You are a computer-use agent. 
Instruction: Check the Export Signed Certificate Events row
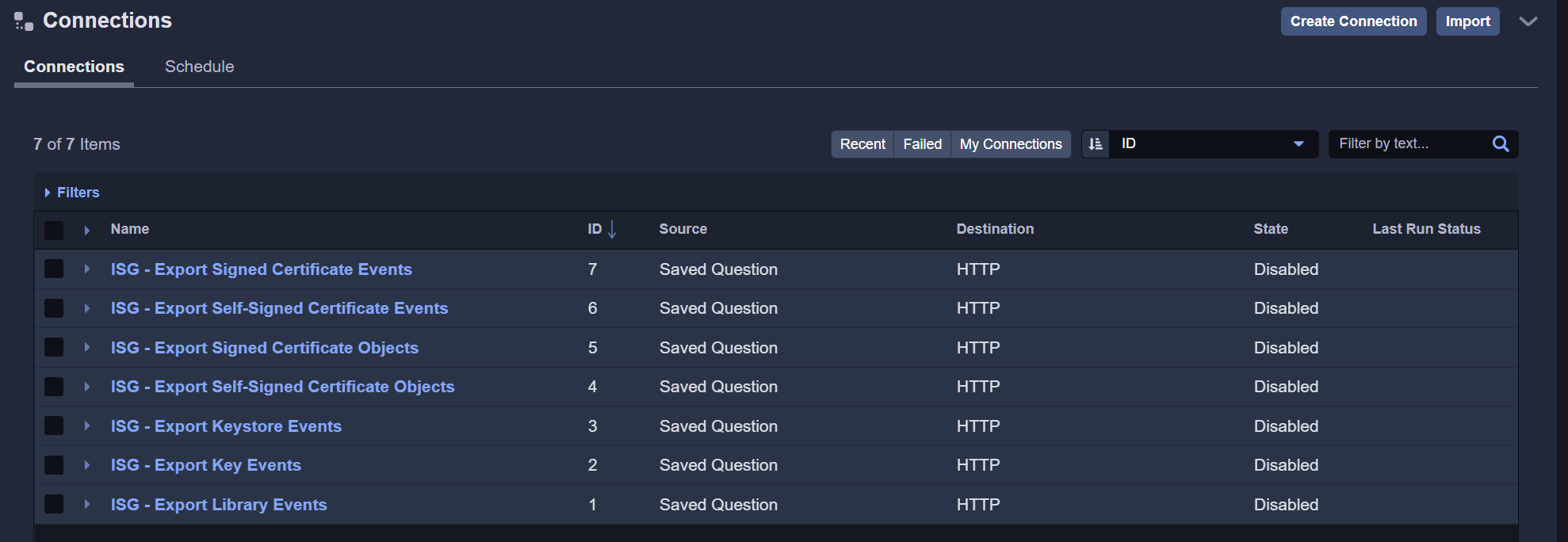coord(54,269)
